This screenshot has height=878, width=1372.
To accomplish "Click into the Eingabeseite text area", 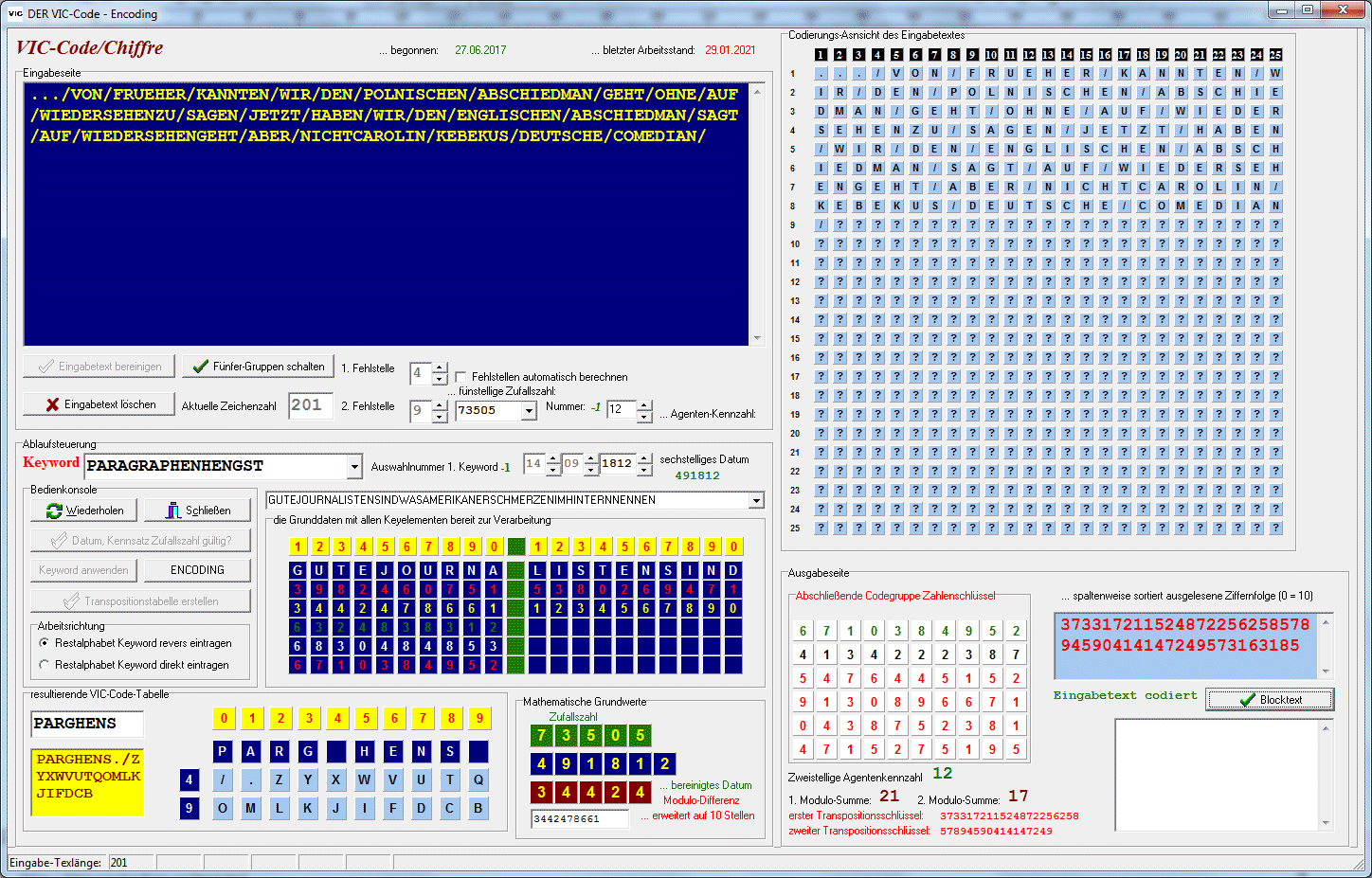I will click(x=387, y=214).
